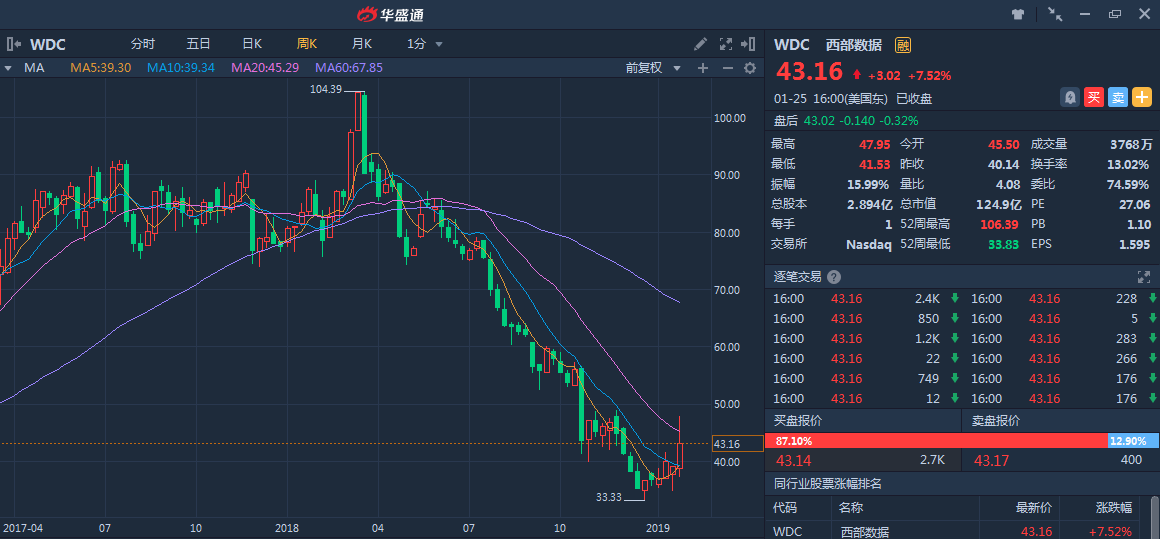Click the 买盘报价 header
1160x539 pixels.
tap(797, 420)
